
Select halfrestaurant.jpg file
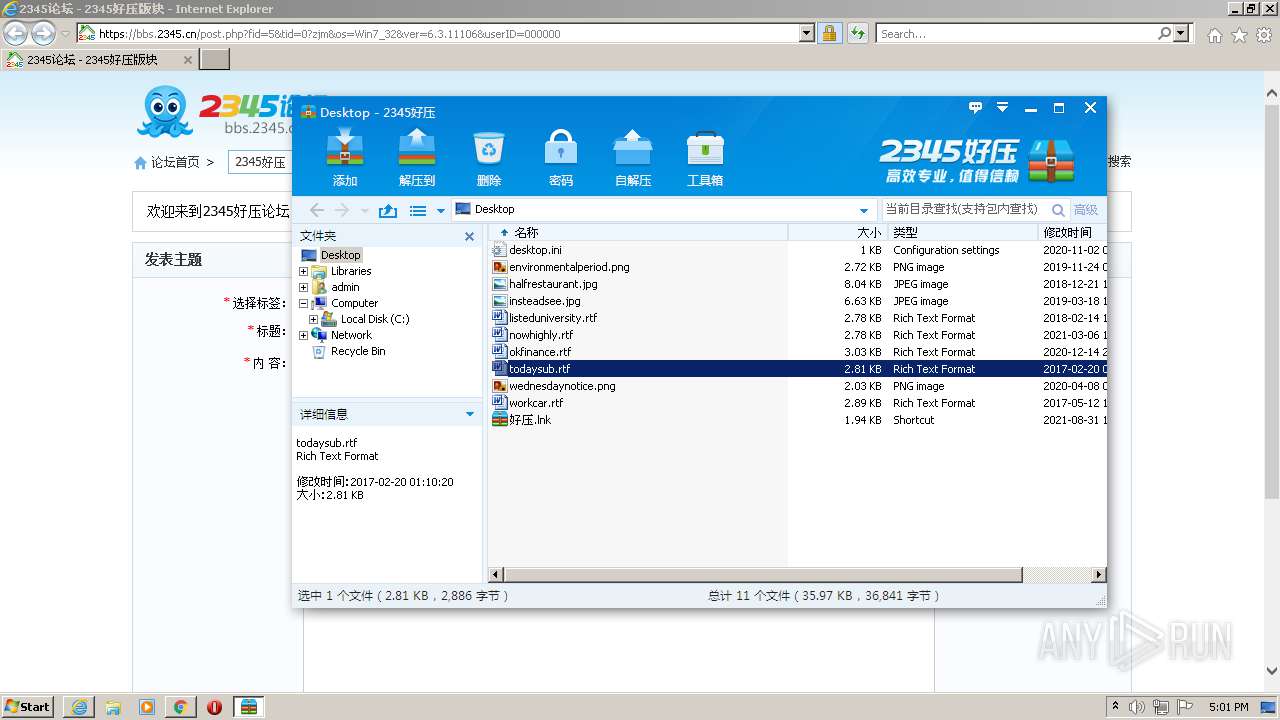[x=553, y=284]
